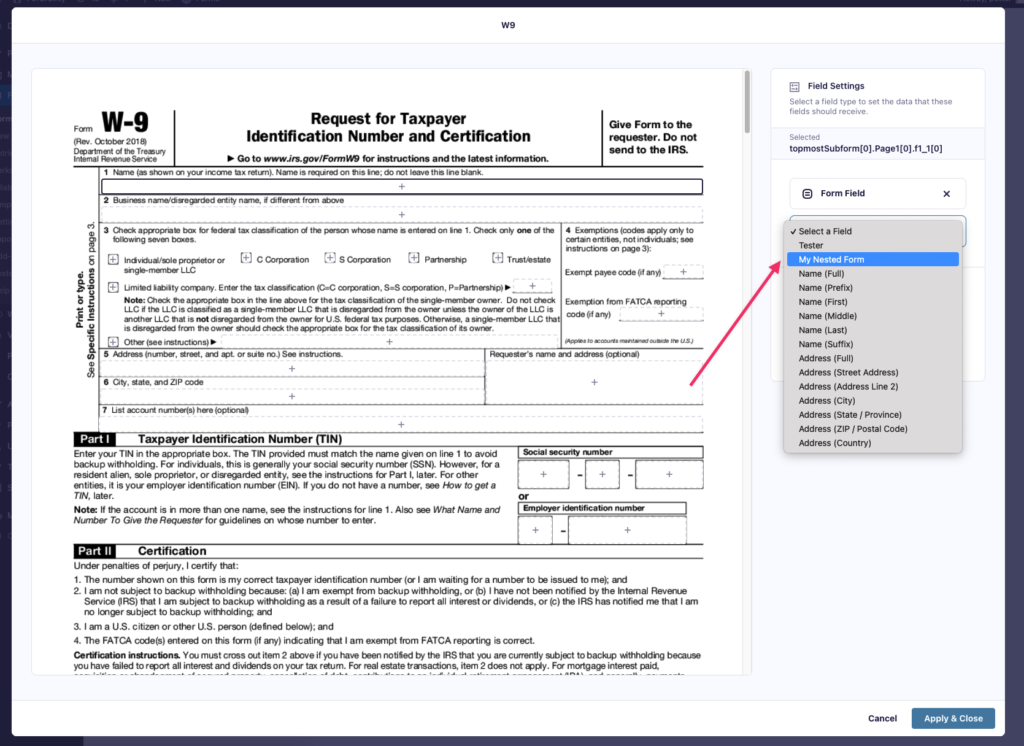Click the Cancel button
Image resolution: width=1024 pixels, height=746 pixels.
[x=882, y=718]
